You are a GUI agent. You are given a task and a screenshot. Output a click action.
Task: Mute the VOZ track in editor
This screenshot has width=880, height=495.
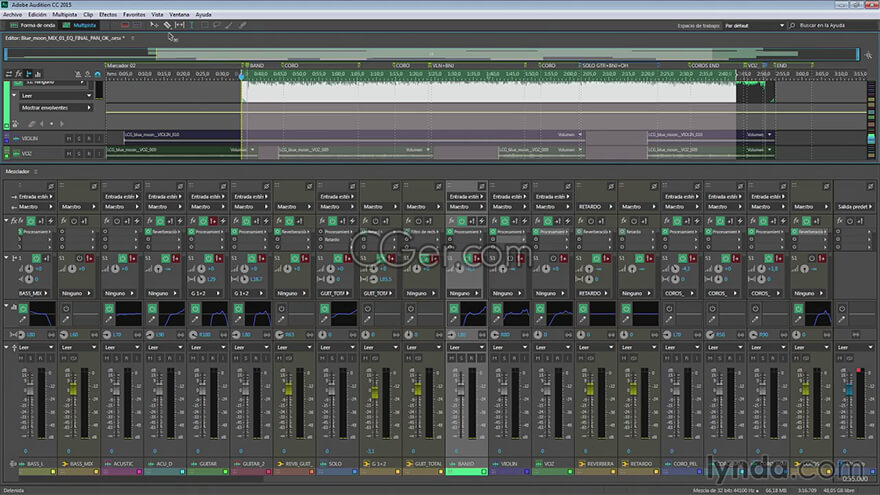(69, 154)
